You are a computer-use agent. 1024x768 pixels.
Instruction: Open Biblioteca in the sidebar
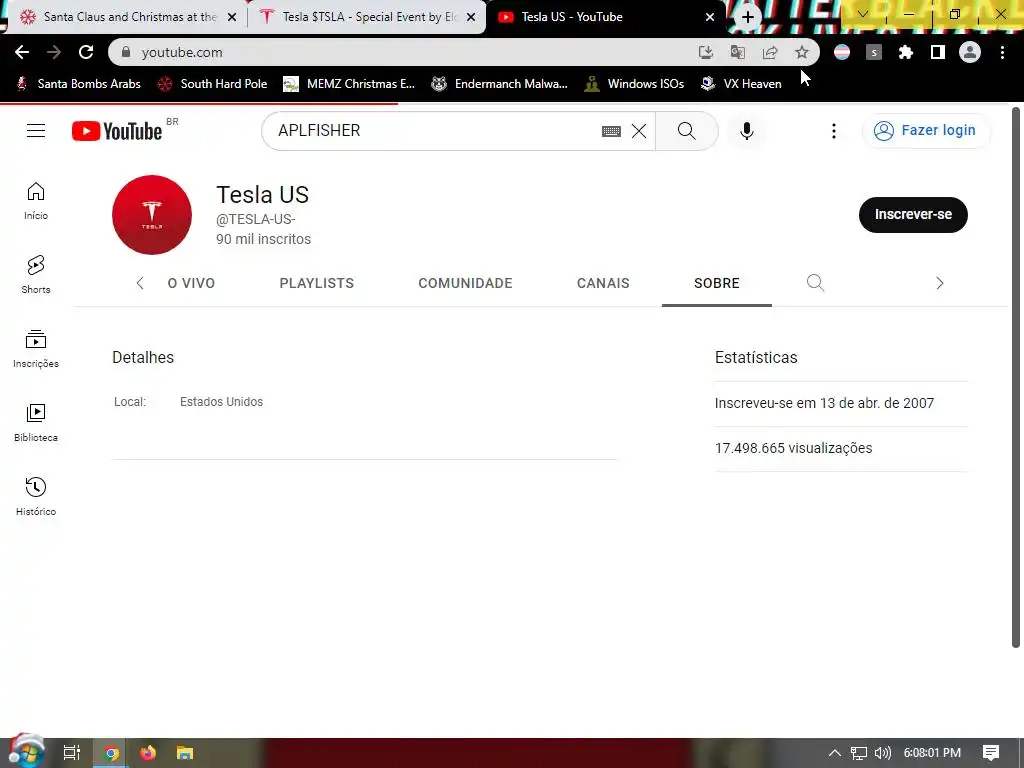[x=36, y=423]
